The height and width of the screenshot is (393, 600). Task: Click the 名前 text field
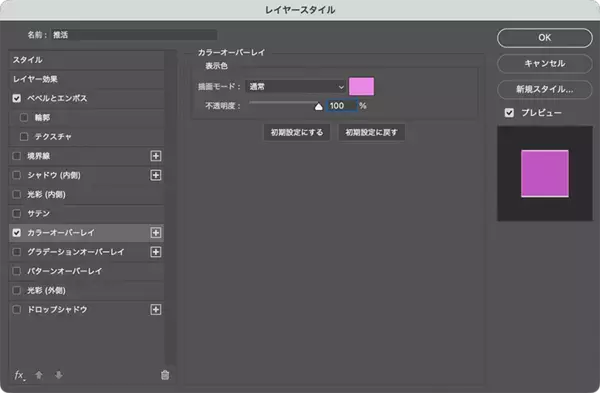(x=134, y=35)
